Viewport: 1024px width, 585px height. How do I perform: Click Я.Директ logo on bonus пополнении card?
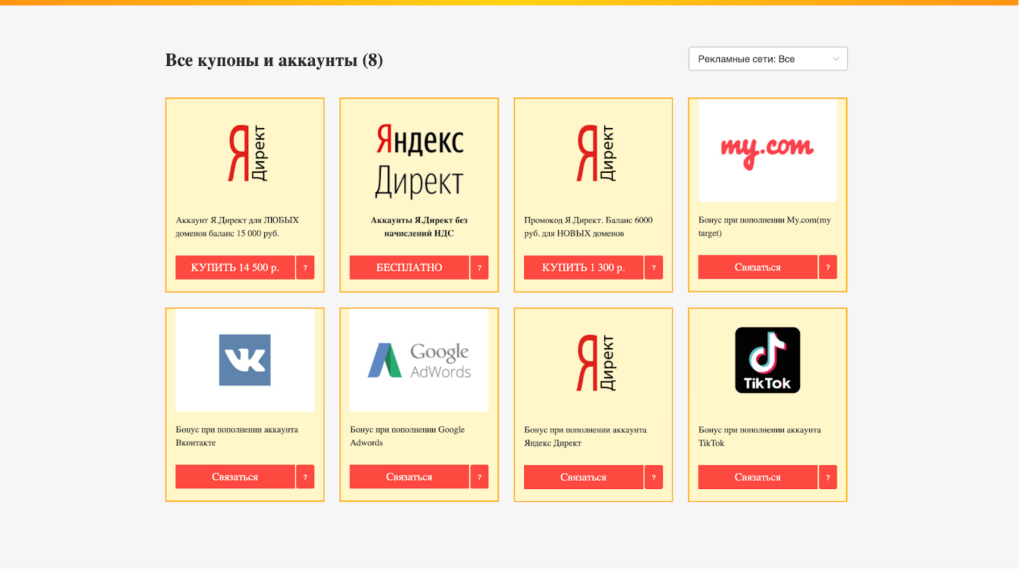click(596, 363)
